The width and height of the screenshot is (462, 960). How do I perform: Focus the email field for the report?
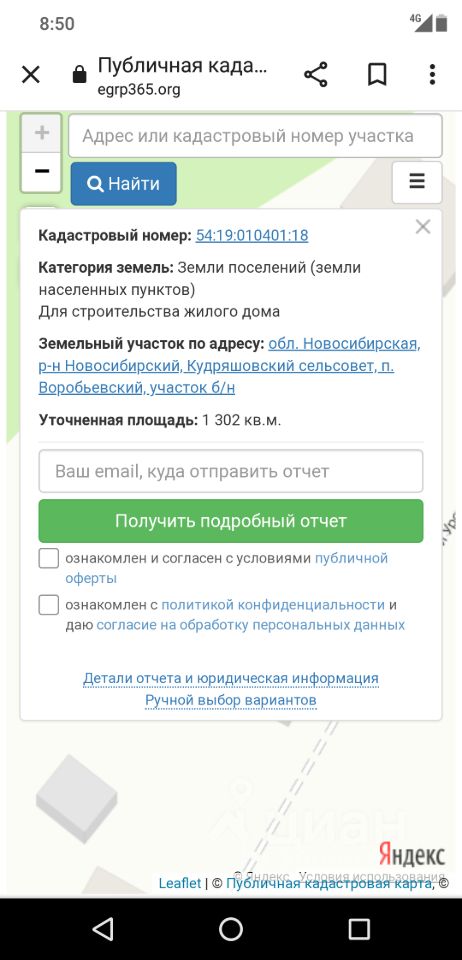pos(231,471)
